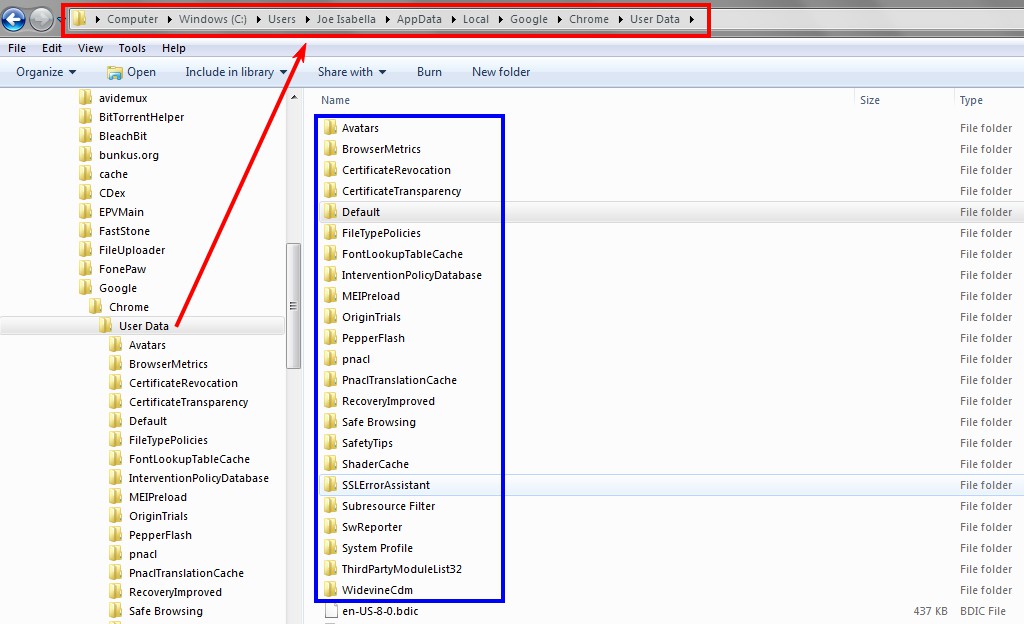
Task: Select FileUploader in navigation tree
Action: coord(132,250)
